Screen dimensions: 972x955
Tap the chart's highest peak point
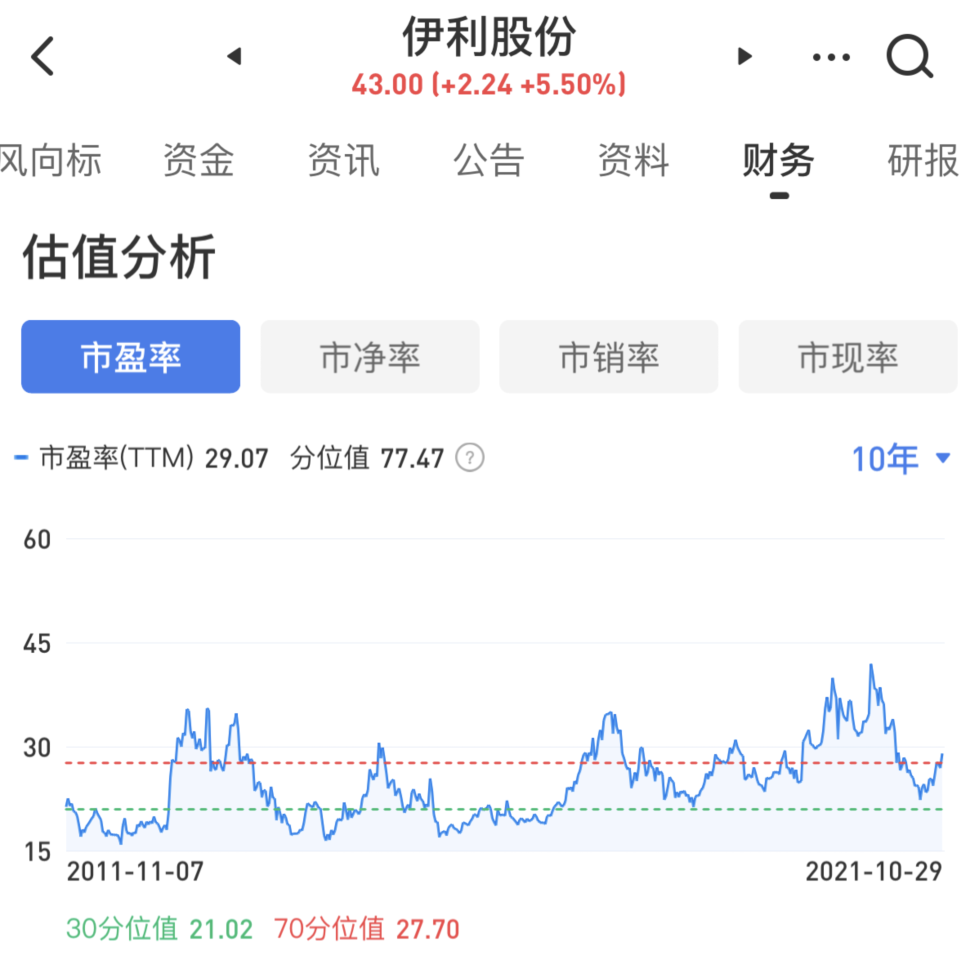click(x=871, y=666)
